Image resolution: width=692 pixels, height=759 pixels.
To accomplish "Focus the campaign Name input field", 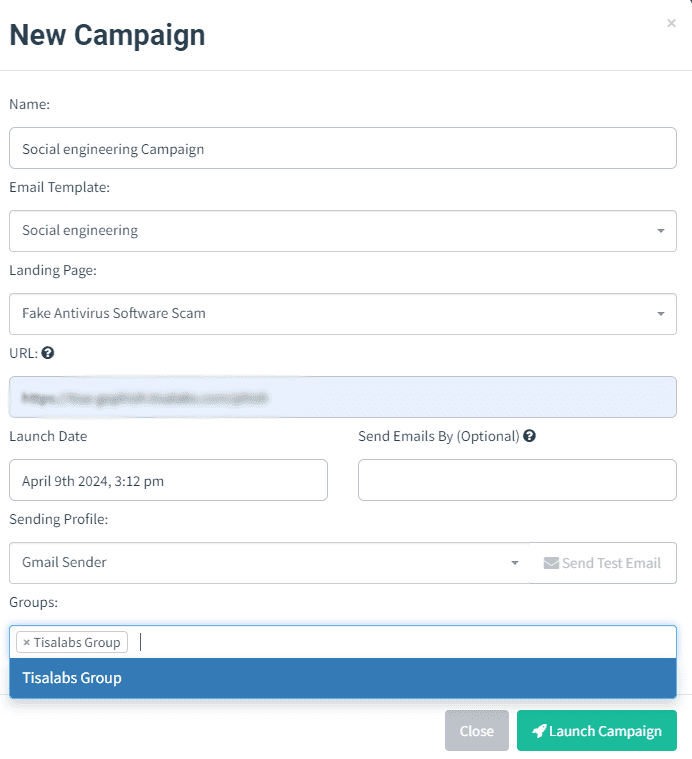I will click(x=343, y=148).
